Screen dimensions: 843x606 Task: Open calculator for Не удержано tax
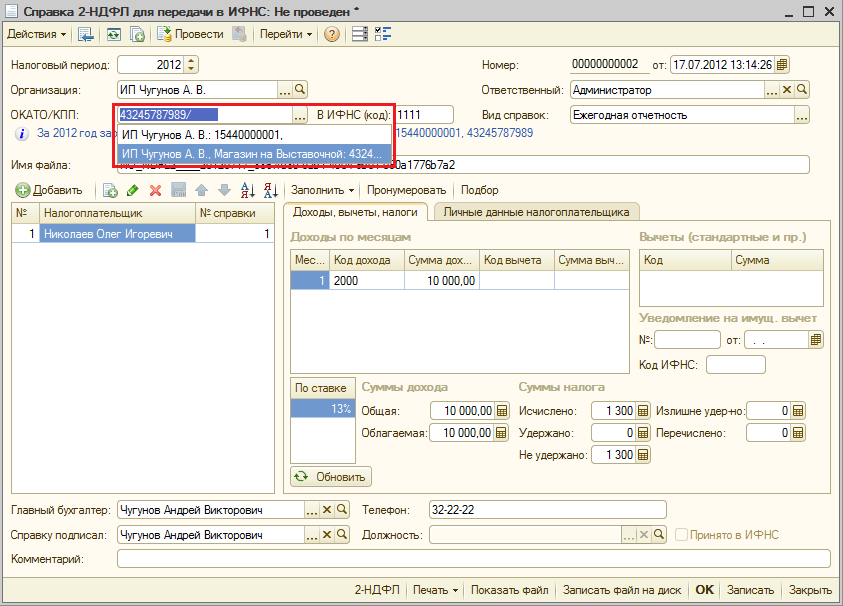(x=642, y=455)
